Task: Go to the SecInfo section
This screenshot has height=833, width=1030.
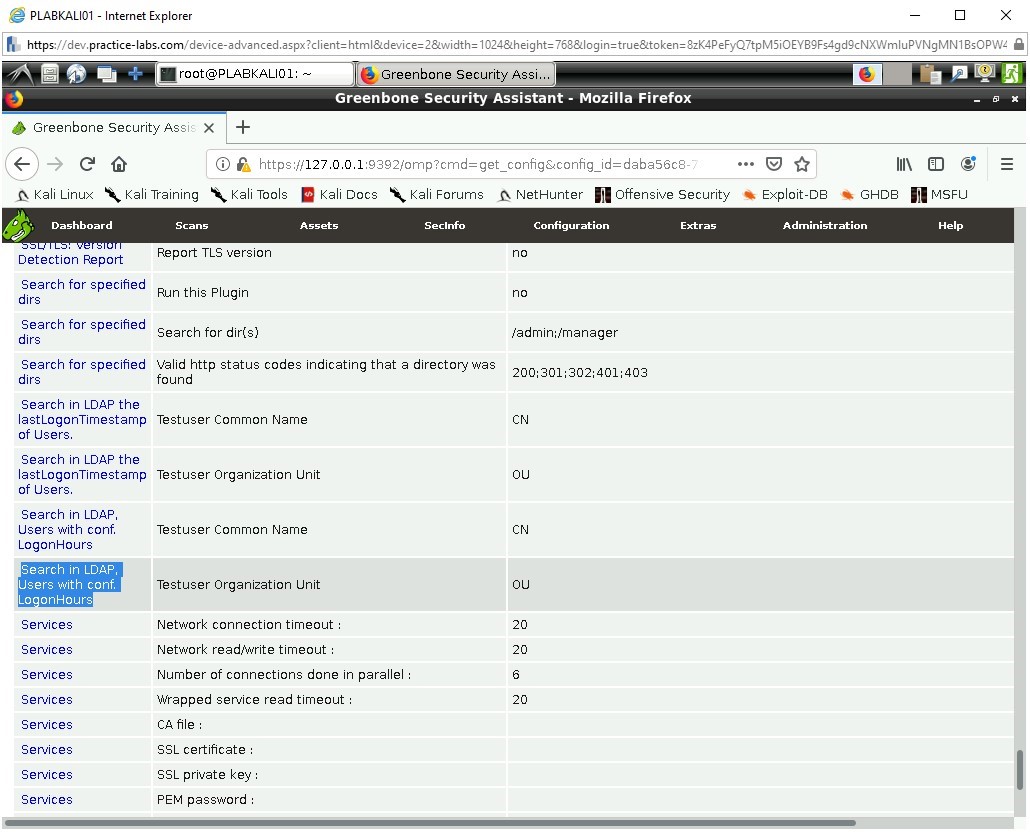Action: point(444,225)
